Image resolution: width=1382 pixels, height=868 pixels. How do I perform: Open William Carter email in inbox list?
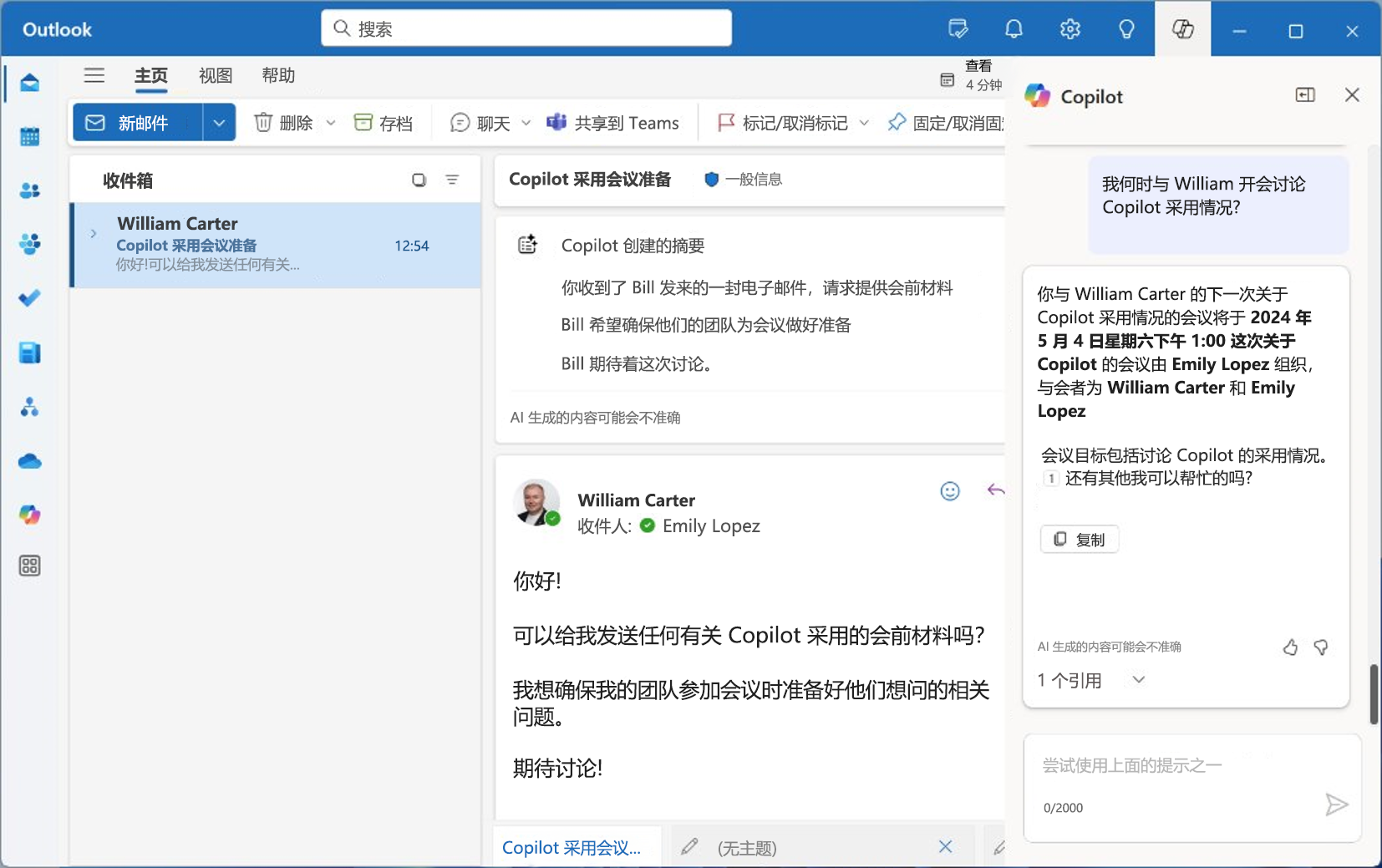276,245
